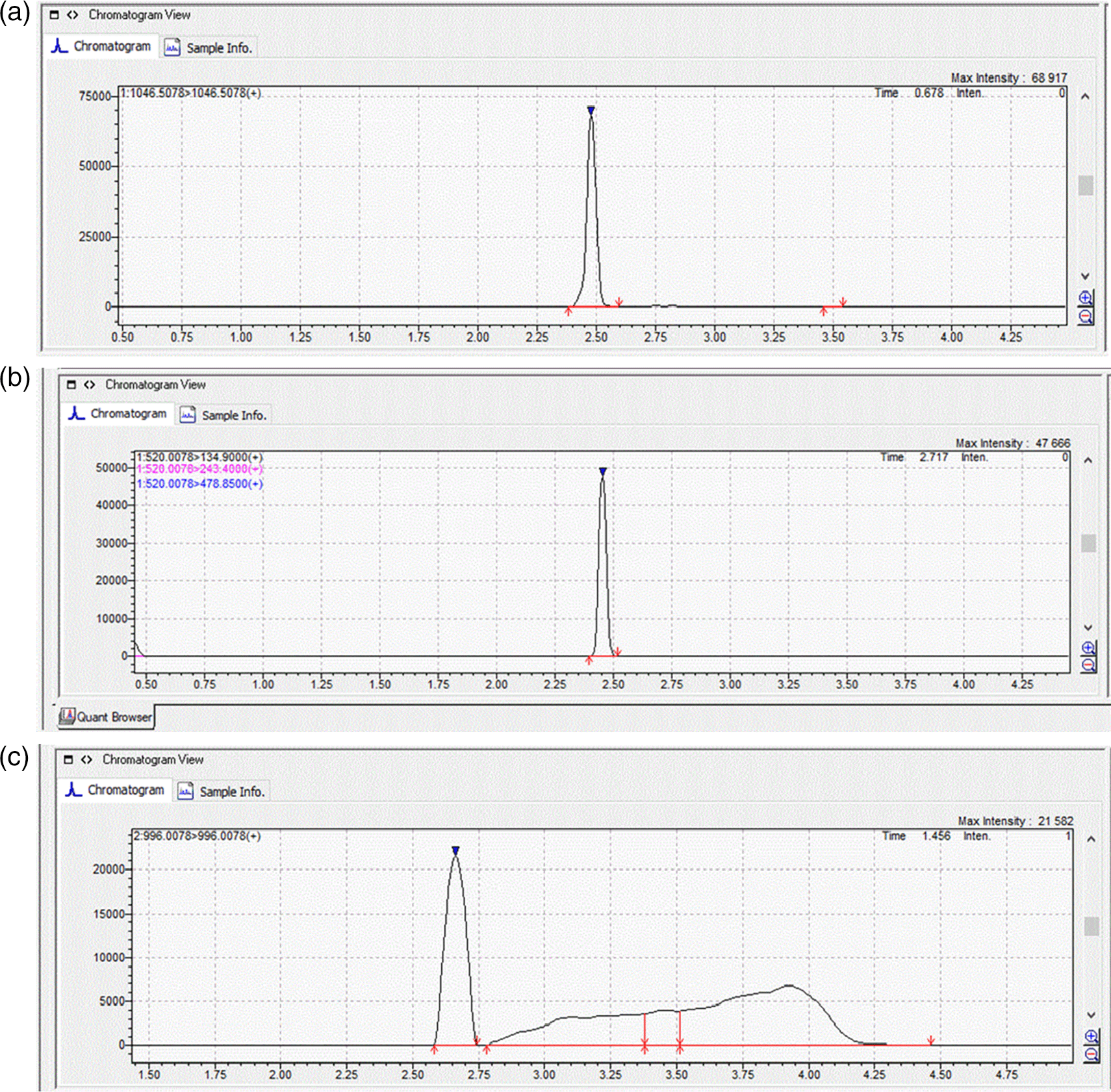Click the <> arrows icon in panel (c) header
The image size is (1111, 1092).
tap(86, 759)
